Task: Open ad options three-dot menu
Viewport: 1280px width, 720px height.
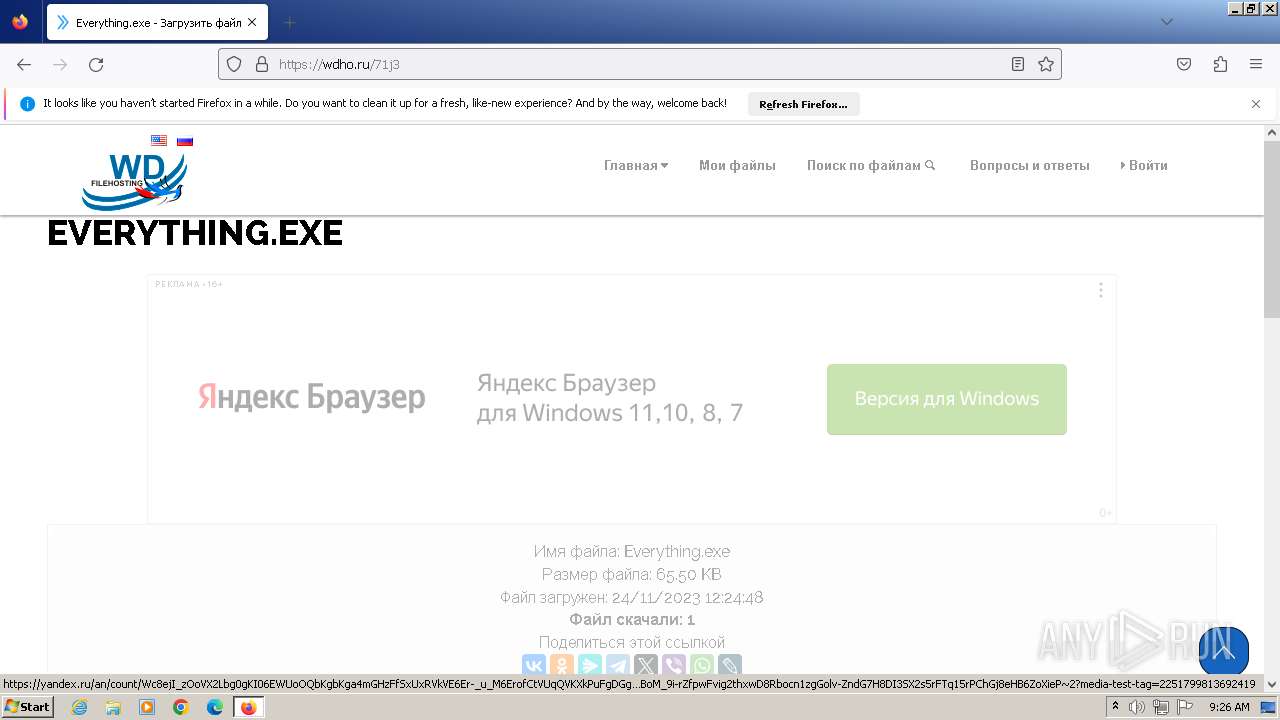Action: 1101,290
